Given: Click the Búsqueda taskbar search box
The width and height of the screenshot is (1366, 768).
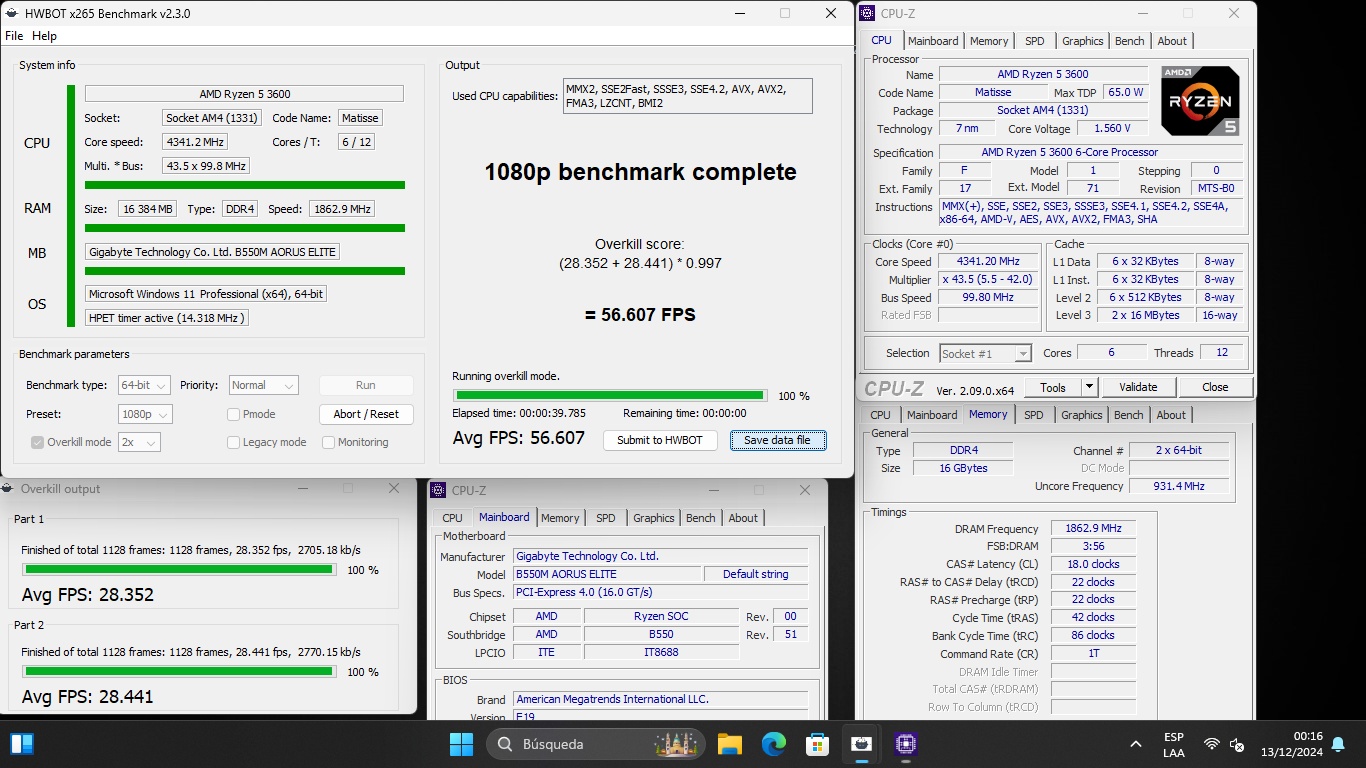Looking at the screenshot, I should click(596, 744).
